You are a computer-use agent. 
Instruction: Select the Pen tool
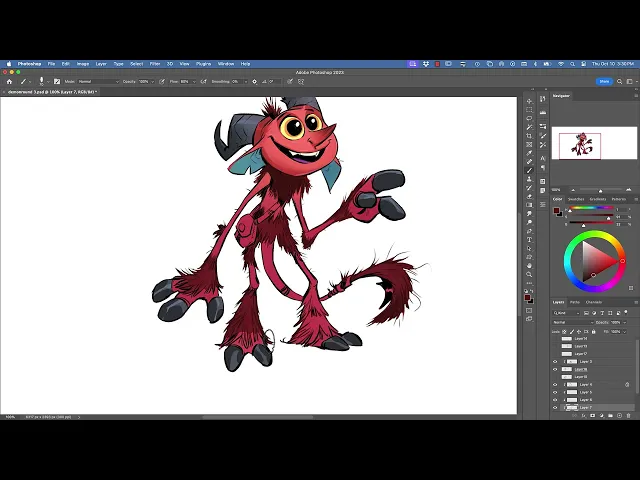point(529,231)
